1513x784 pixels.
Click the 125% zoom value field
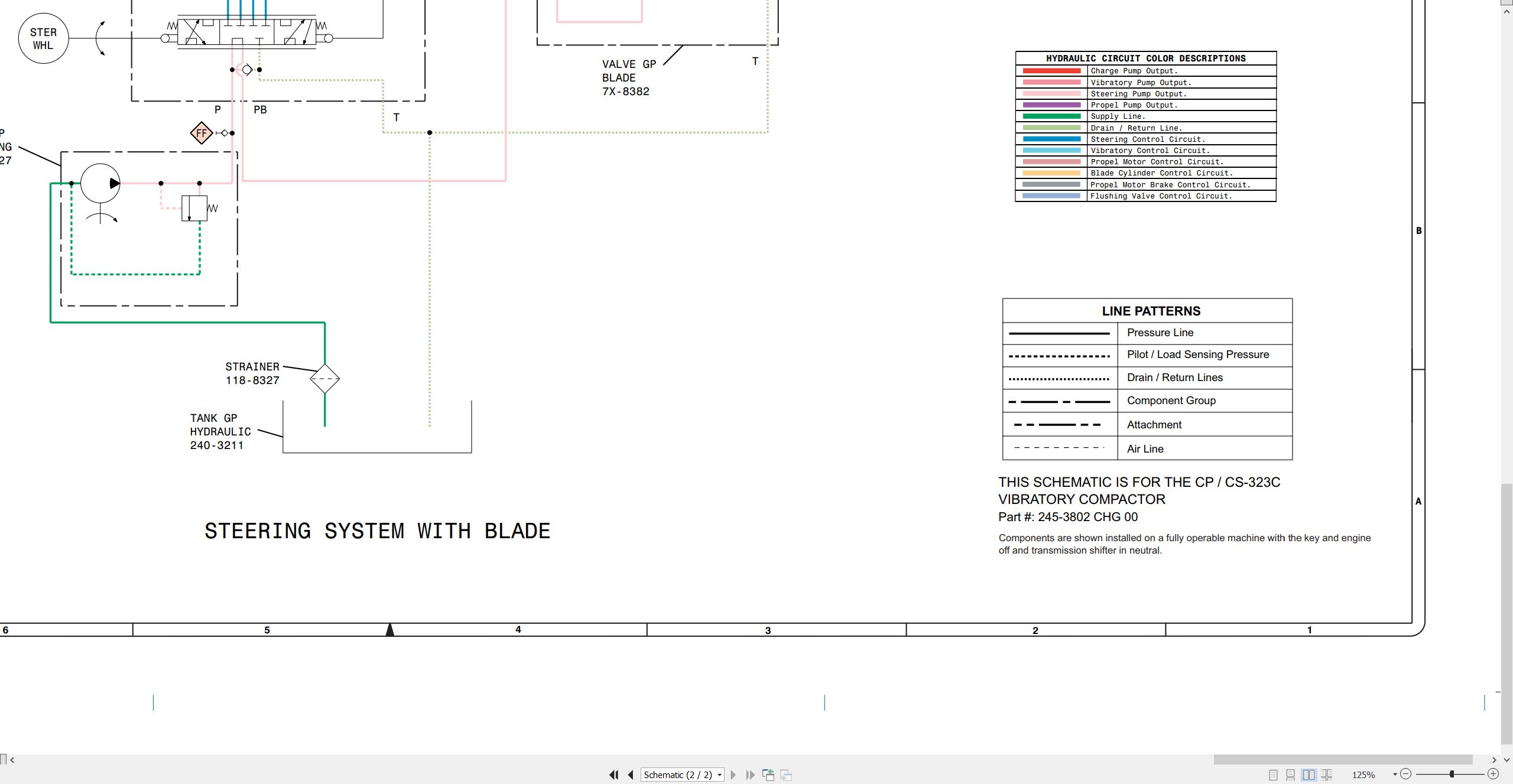click(1364, 775)
